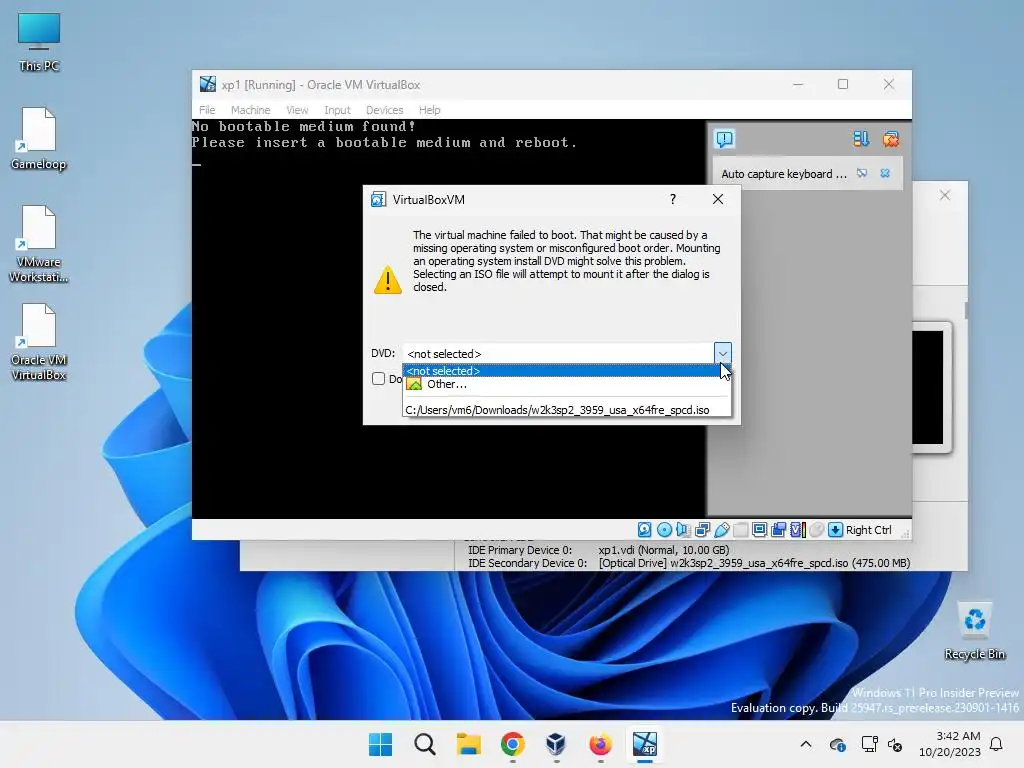Click the hard disk activity status bar icon
Image resolution: width=1024 pixels, height=768 pixels.
pos(645,530)
